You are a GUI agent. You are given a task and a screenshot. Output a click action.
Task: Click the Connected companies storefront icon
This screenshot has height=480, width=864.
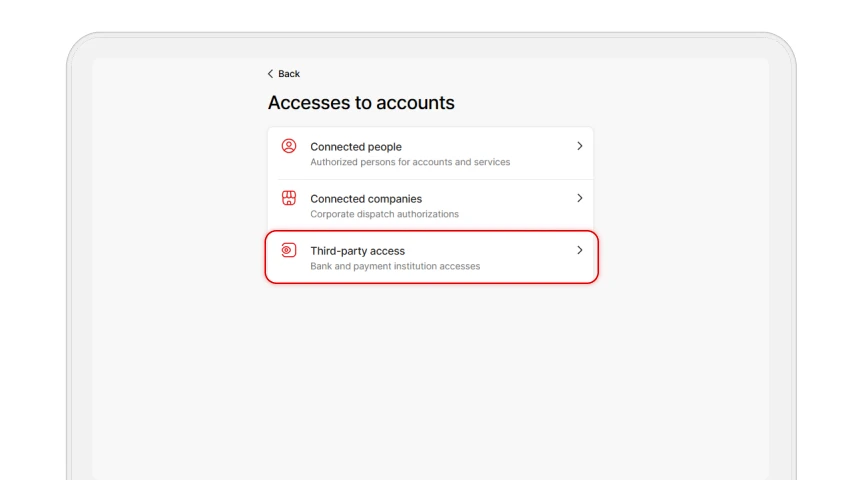[x=289, y=198]
